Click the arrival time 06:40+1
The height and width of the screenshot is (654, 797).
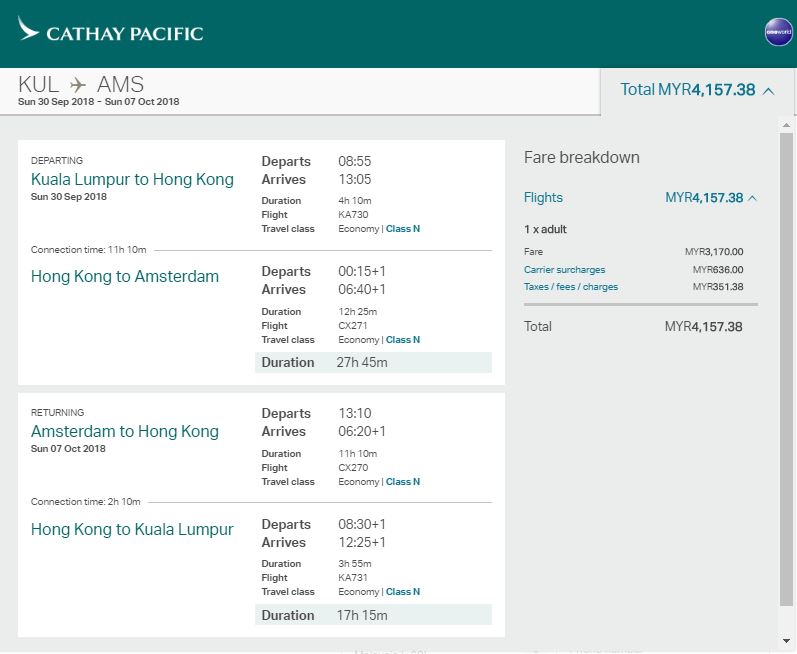362,289
